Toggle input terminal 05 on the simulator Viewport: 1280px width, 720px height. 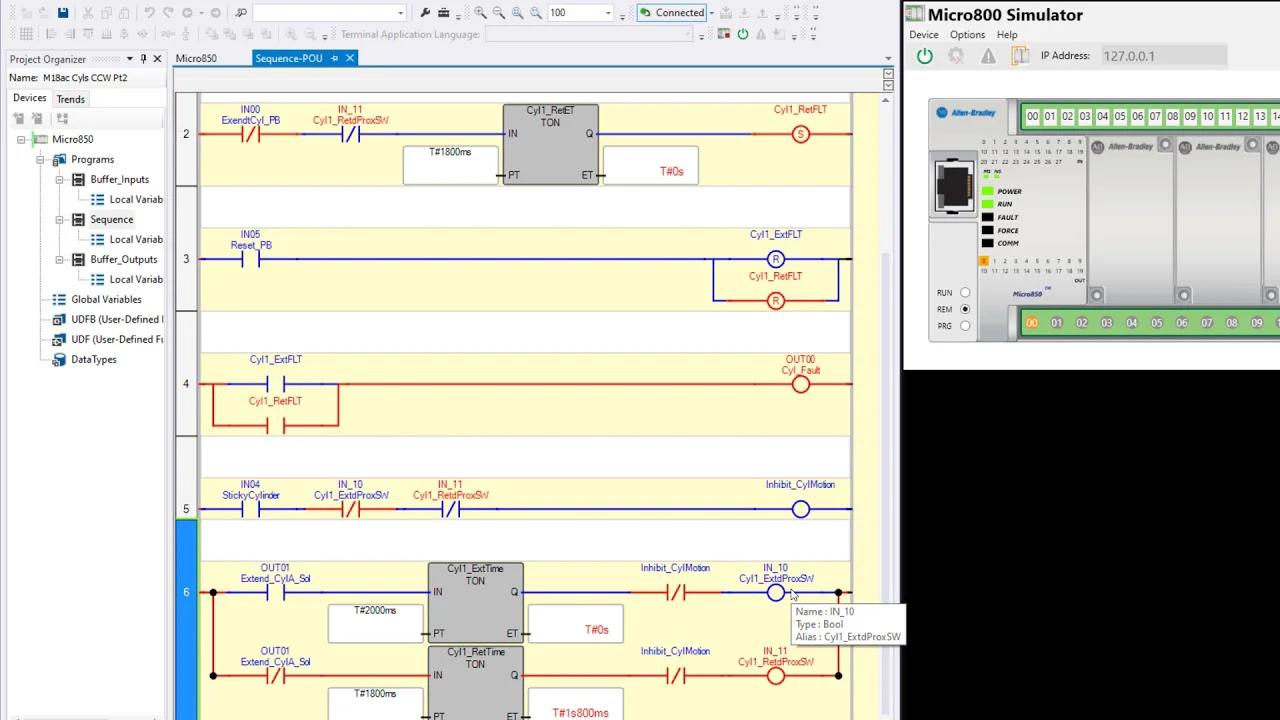pyautogui.click(x=1120, y=117)
